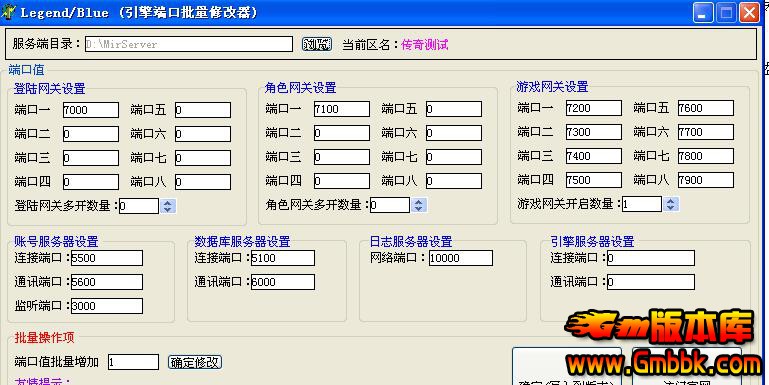Click 登陆网关 端口七 input field
This screenshot has height=385, width=769.
coord(203,158)
